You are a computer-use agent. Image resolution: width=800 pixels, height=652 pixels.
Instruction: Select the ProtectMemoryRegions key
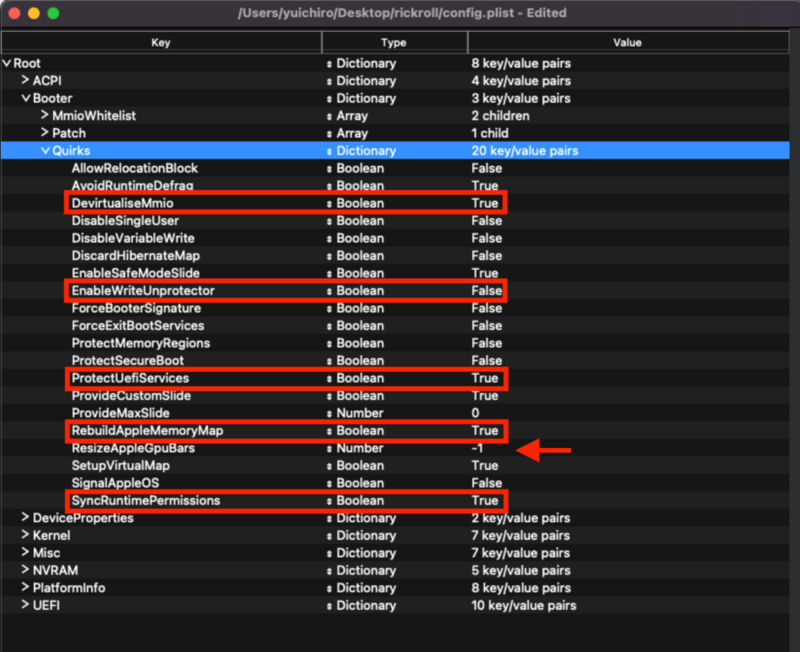click(x=141, y=343)
